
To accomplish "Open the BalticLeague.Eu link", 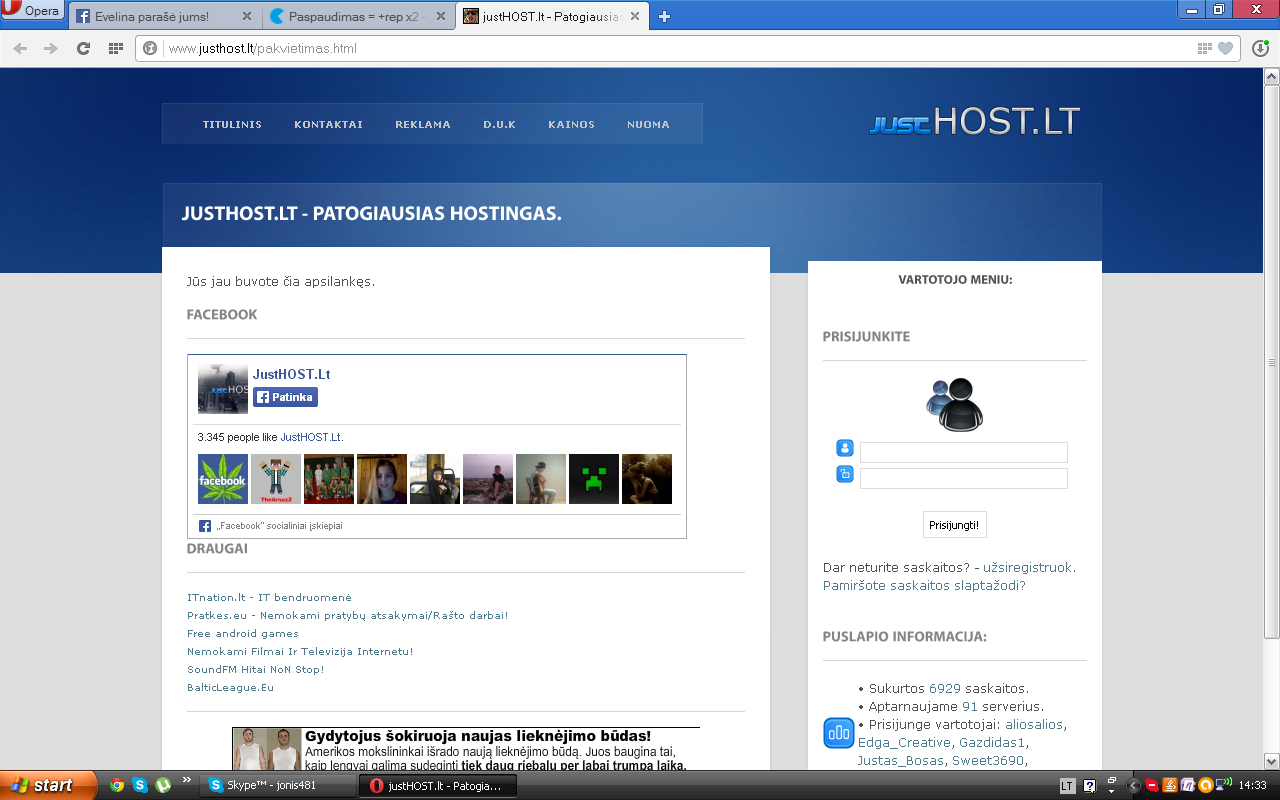I will pyautogui.click(x=230, y=687).
